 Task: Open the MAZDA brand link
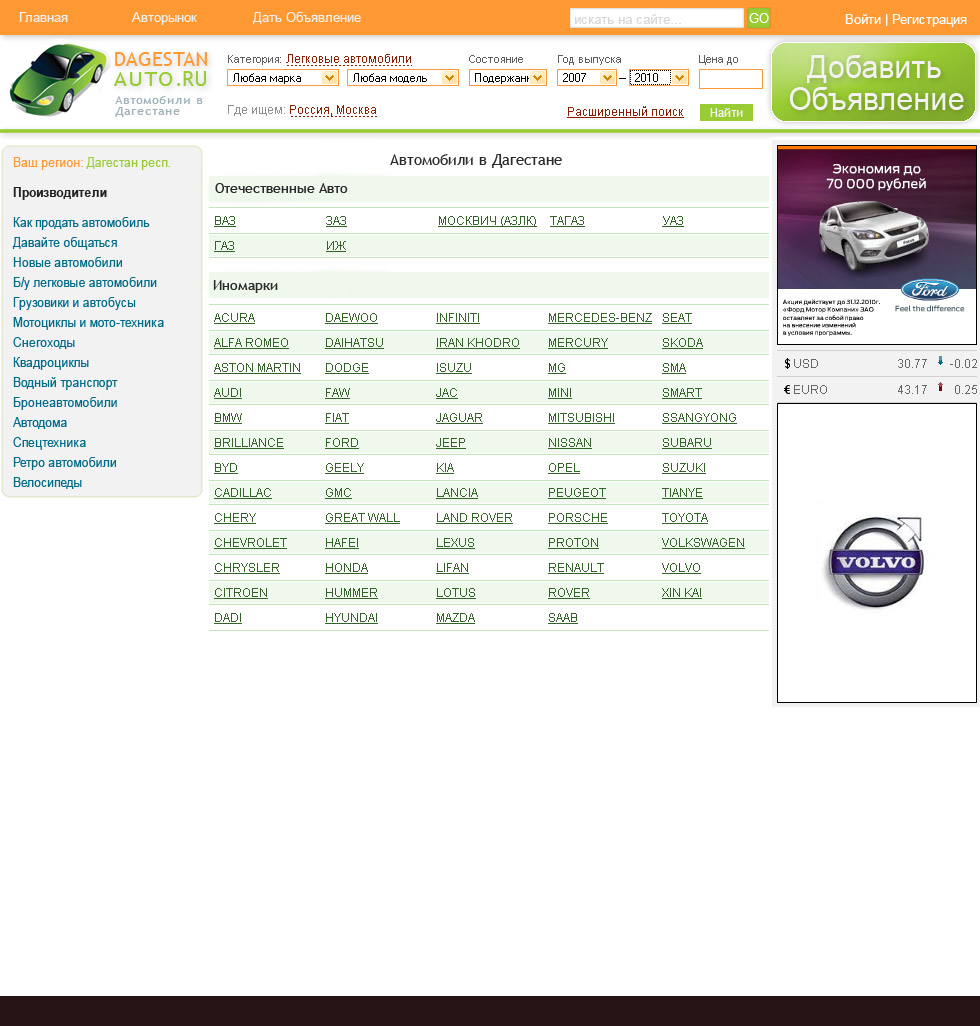pyautogui.click(x=455, y=618)
